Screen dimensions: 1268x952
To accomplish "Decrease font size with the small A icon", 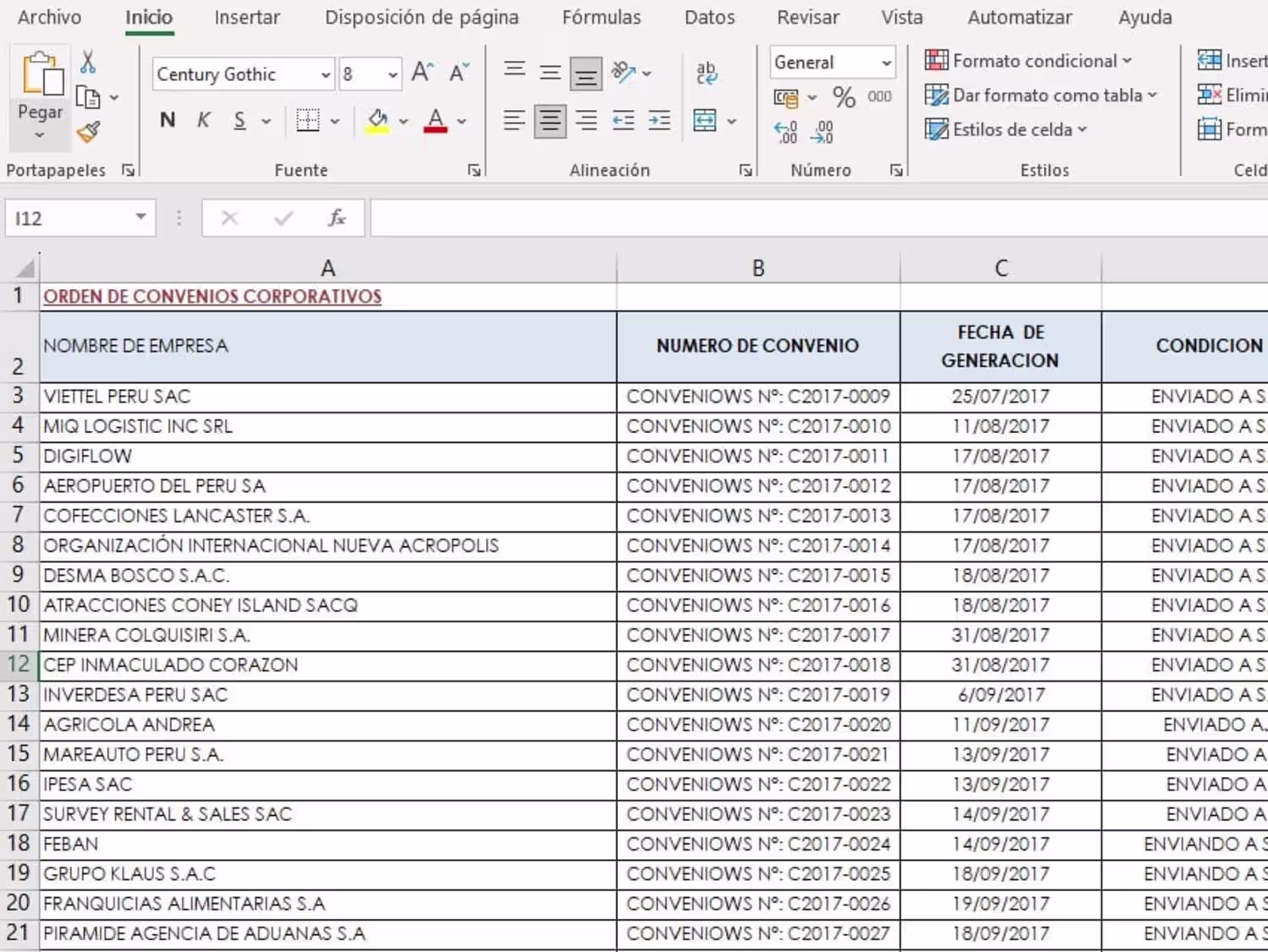I will pyautogui.click(x=459, y=73).
